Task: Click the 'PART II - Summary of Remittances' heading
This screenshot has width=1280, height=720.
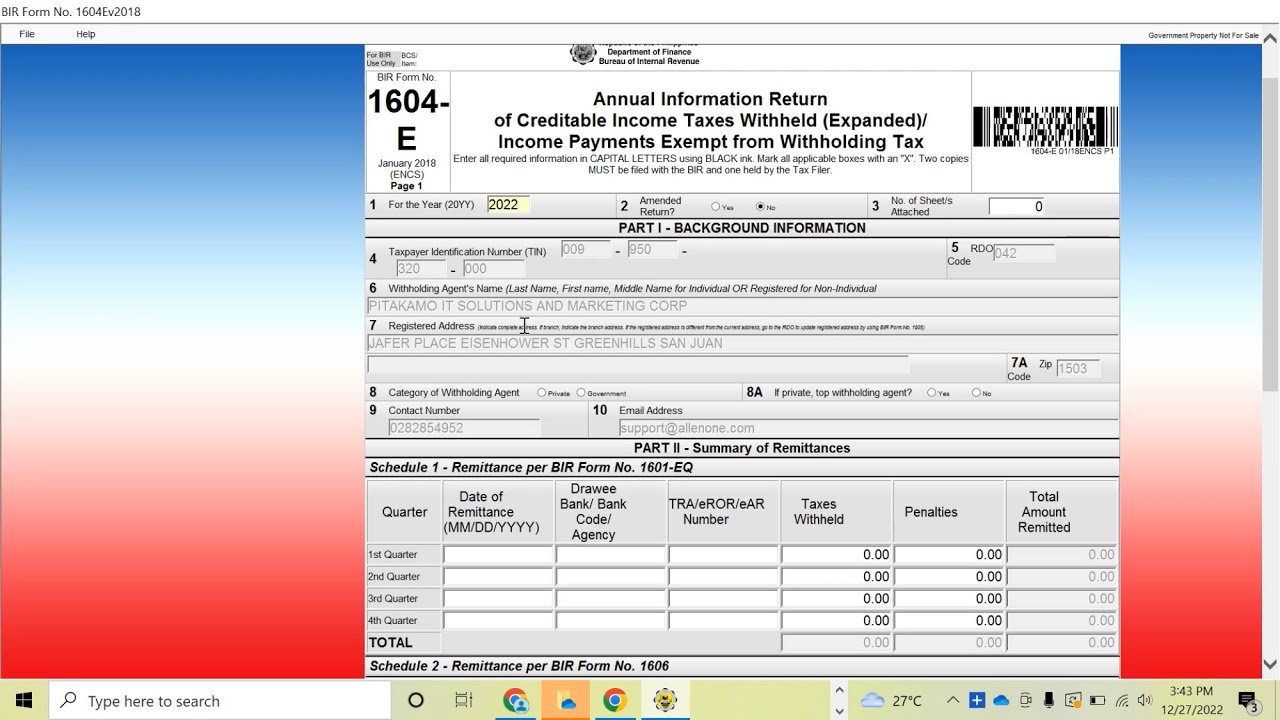Action: [742, 448]
